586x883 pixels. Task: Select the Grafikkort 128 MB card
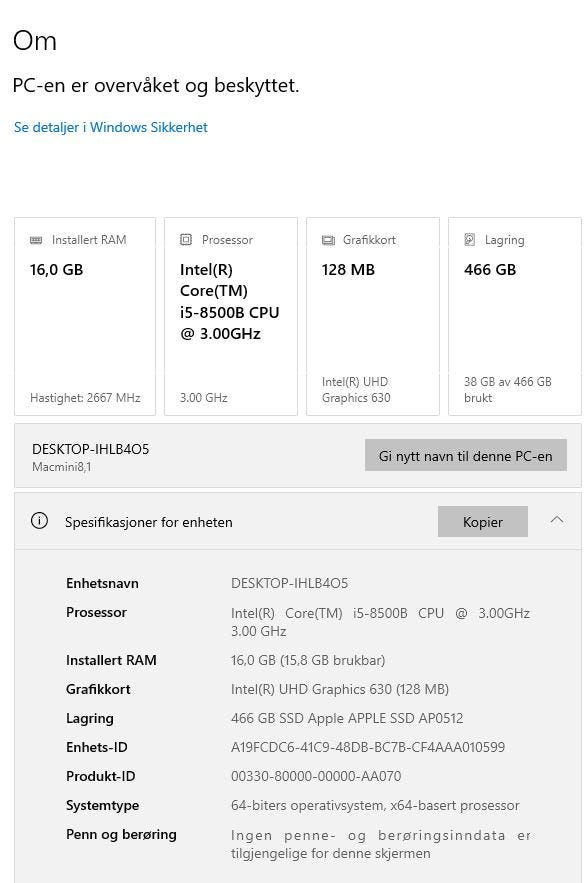click(x=373, y=316)
